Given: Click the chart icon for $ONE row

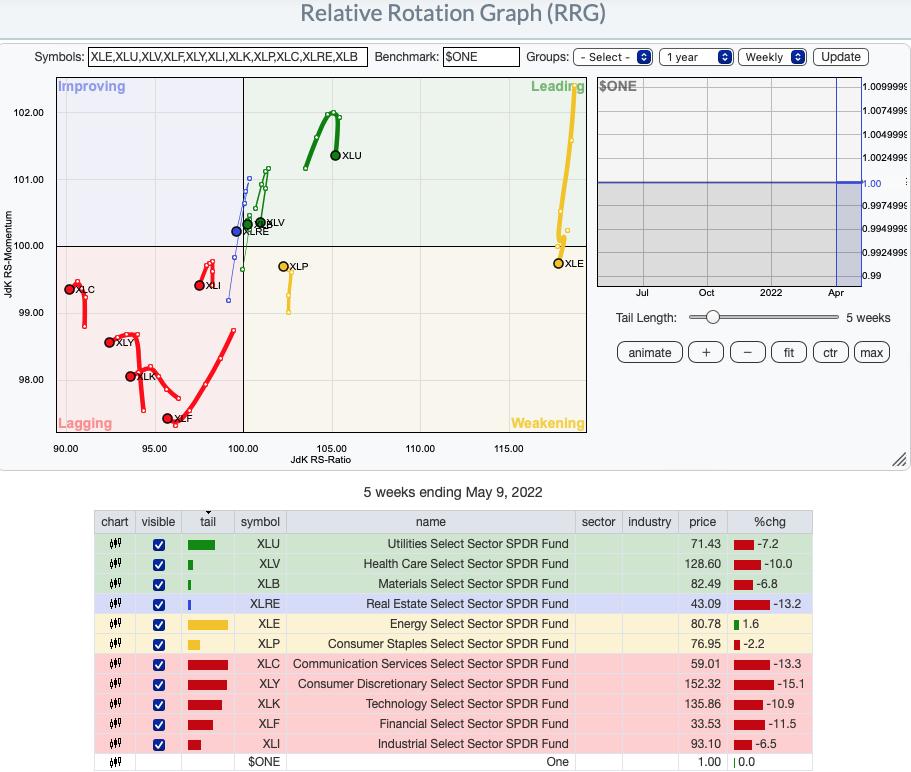Looking at the screenshot, I should coord(115,762).
